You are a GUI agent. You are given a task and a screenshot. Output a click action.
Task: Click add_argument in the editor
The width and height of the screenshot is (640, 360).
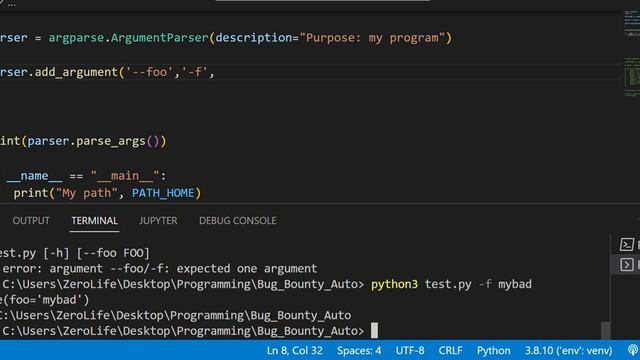pos(76,72)
